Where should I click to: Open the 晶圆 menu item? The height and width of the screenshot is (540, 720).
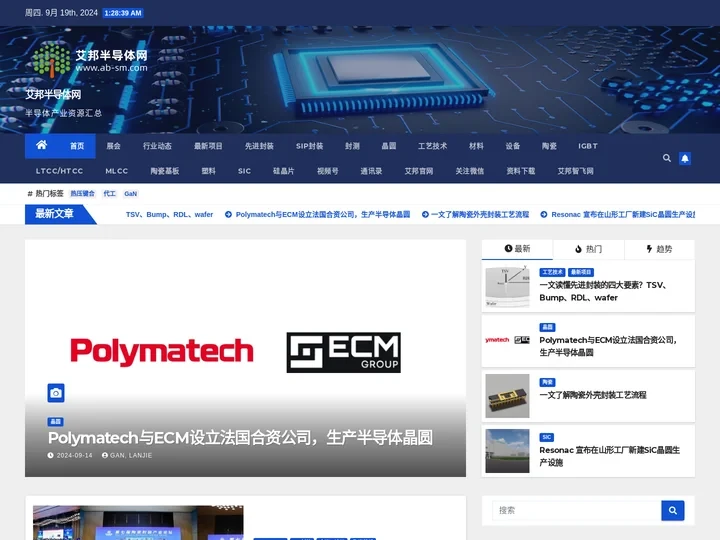(x=388, y=146)
